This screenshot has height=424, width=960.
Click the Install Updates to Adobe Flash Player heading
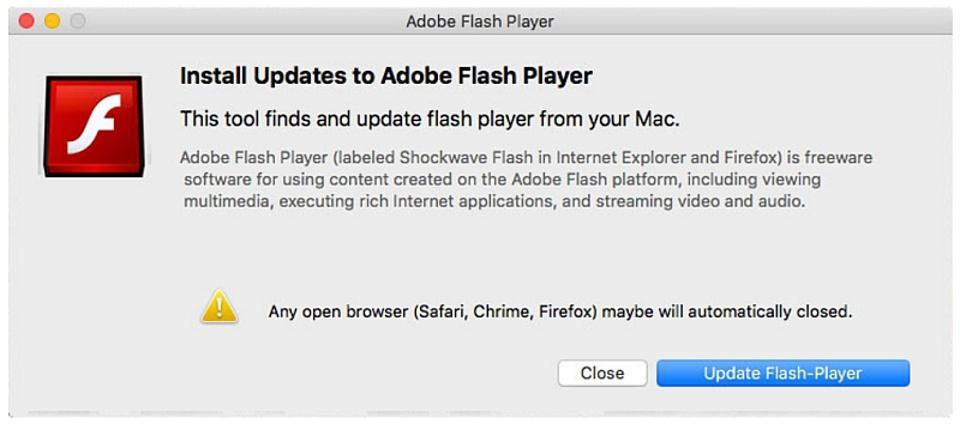pos(386,76)
